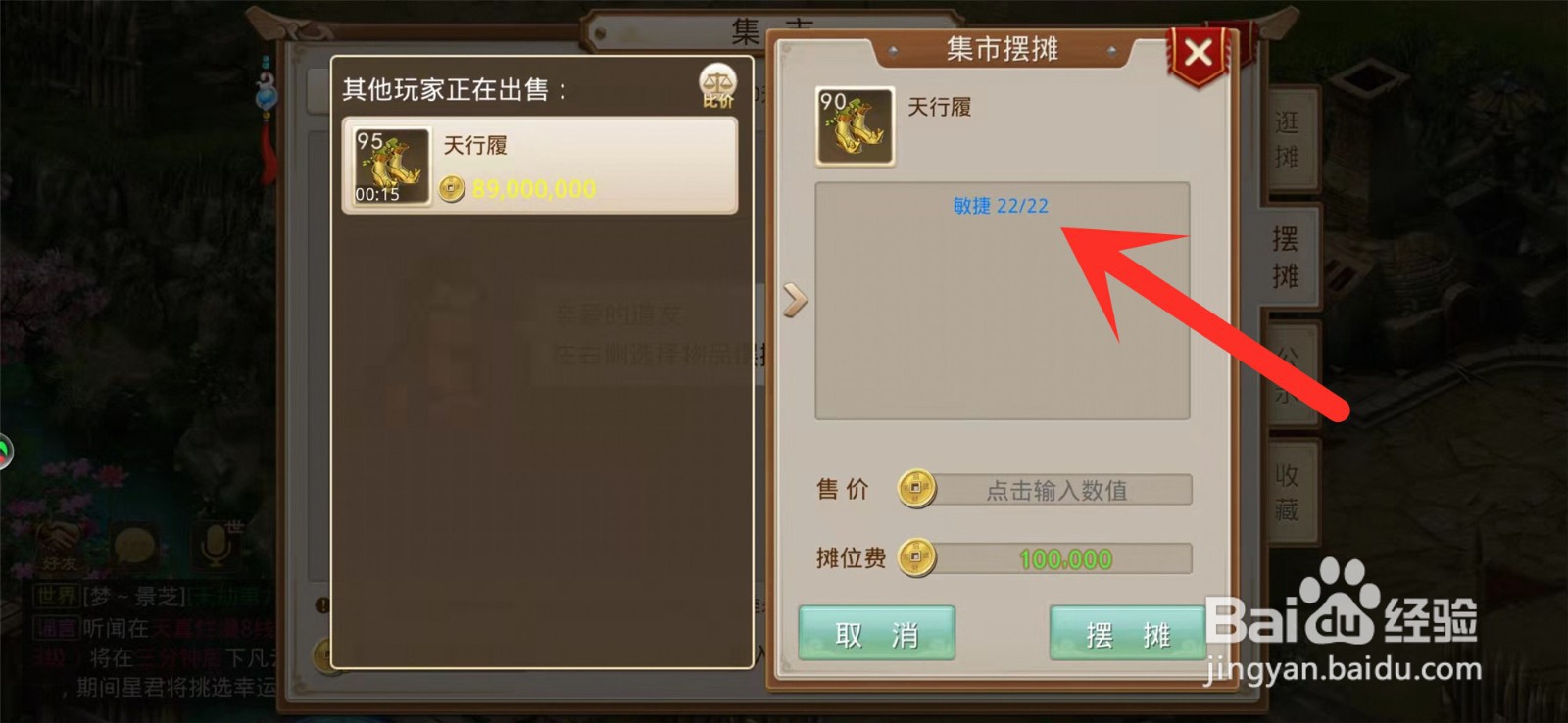
Task: Click the 取消 button
Action: 876,634
